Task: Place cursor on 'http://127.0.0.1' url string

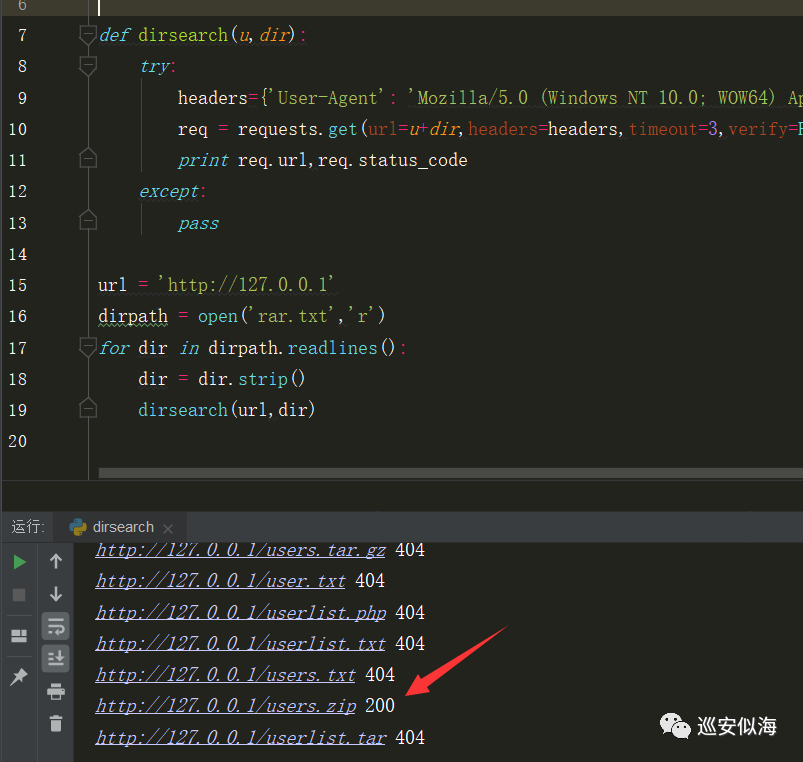Action: click(246, 285)
